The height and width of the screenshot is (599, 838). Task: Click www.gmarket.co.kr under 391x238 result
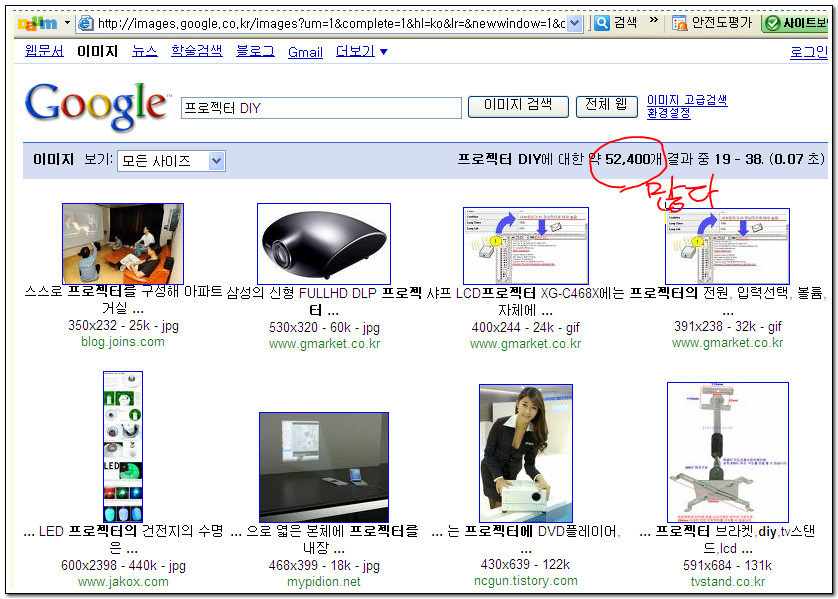pyautogui.click(x=727, y=343)
